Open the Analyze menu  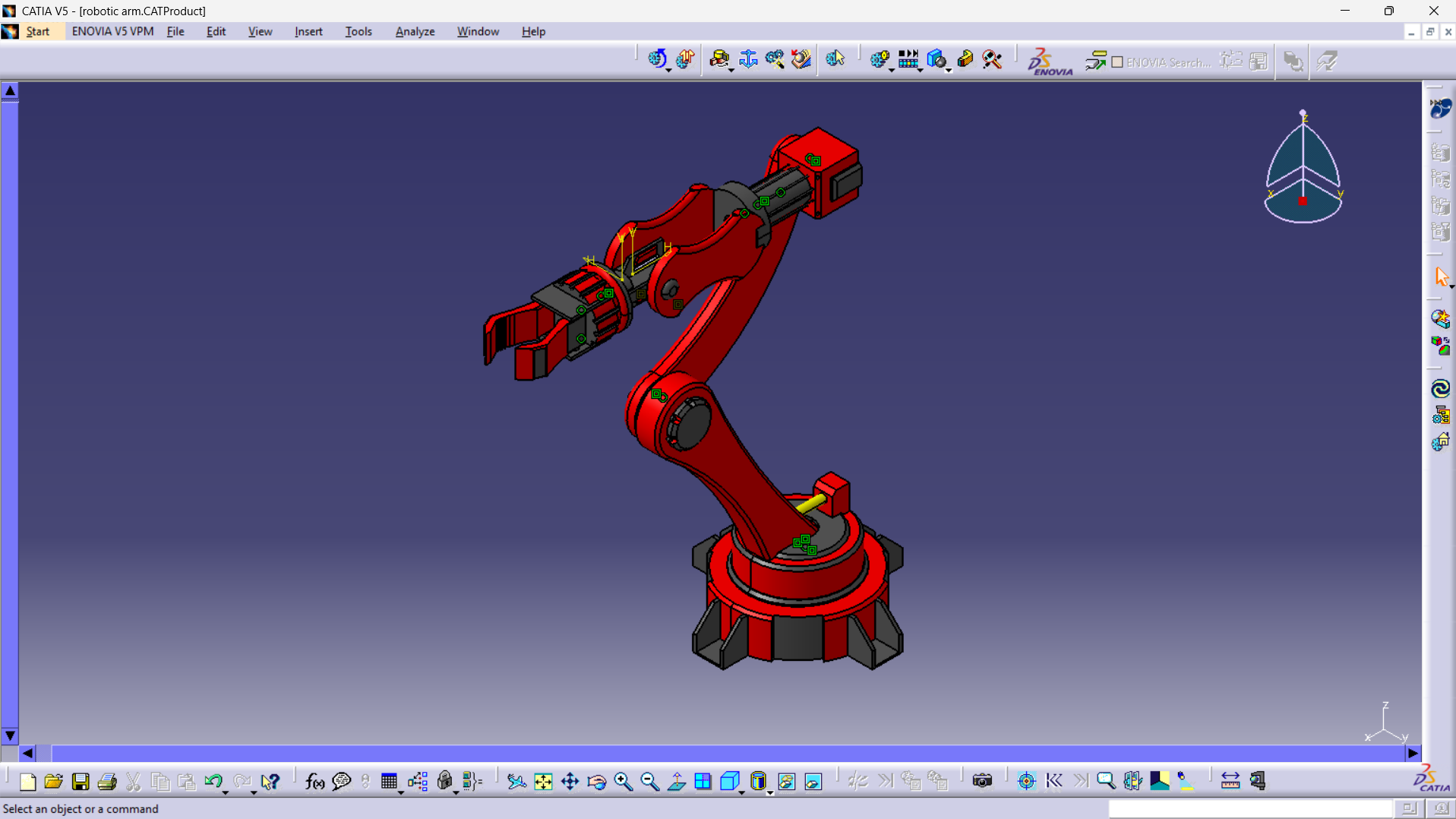pos(415,31)
